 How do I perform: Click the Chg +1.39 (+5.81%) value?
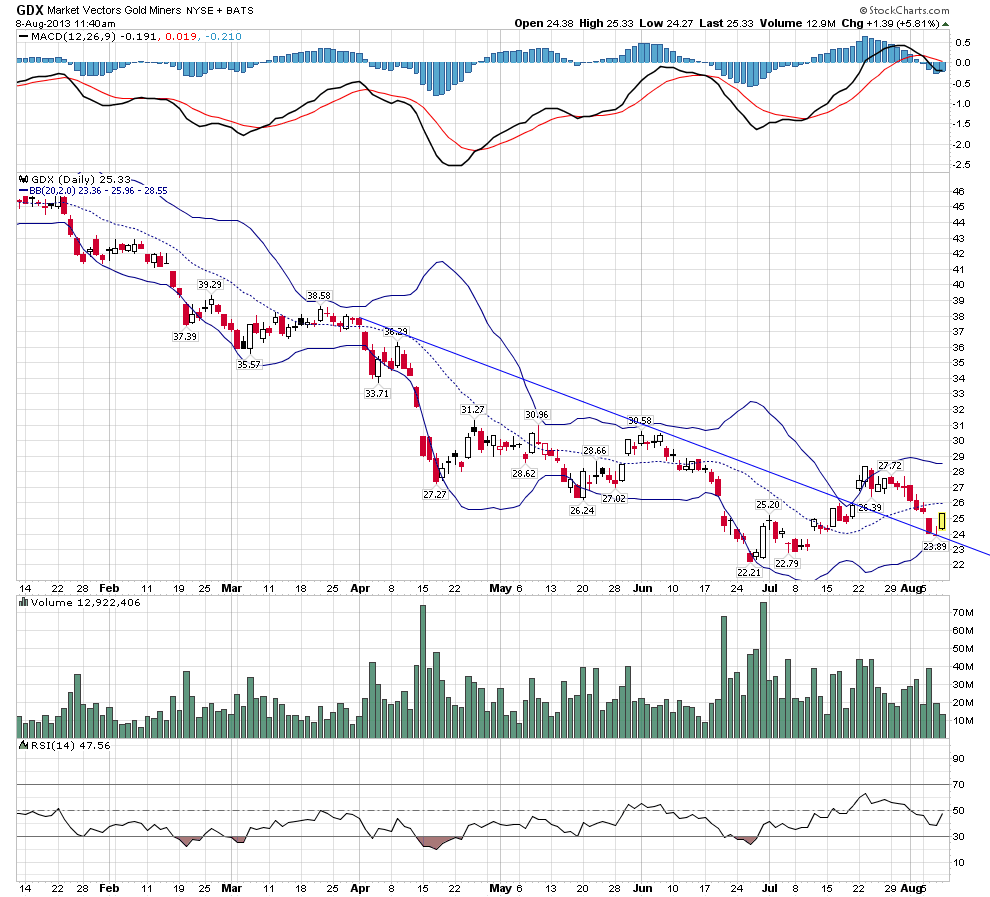[x=906, y=22]
